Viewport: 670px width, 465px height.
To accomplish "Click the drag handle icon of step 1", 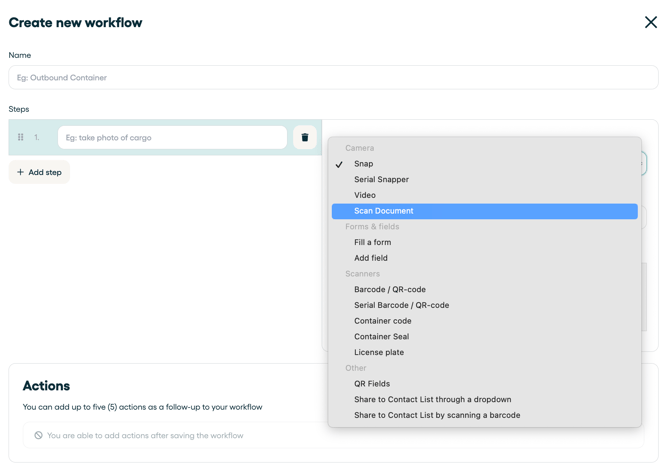I will point(21,138).
